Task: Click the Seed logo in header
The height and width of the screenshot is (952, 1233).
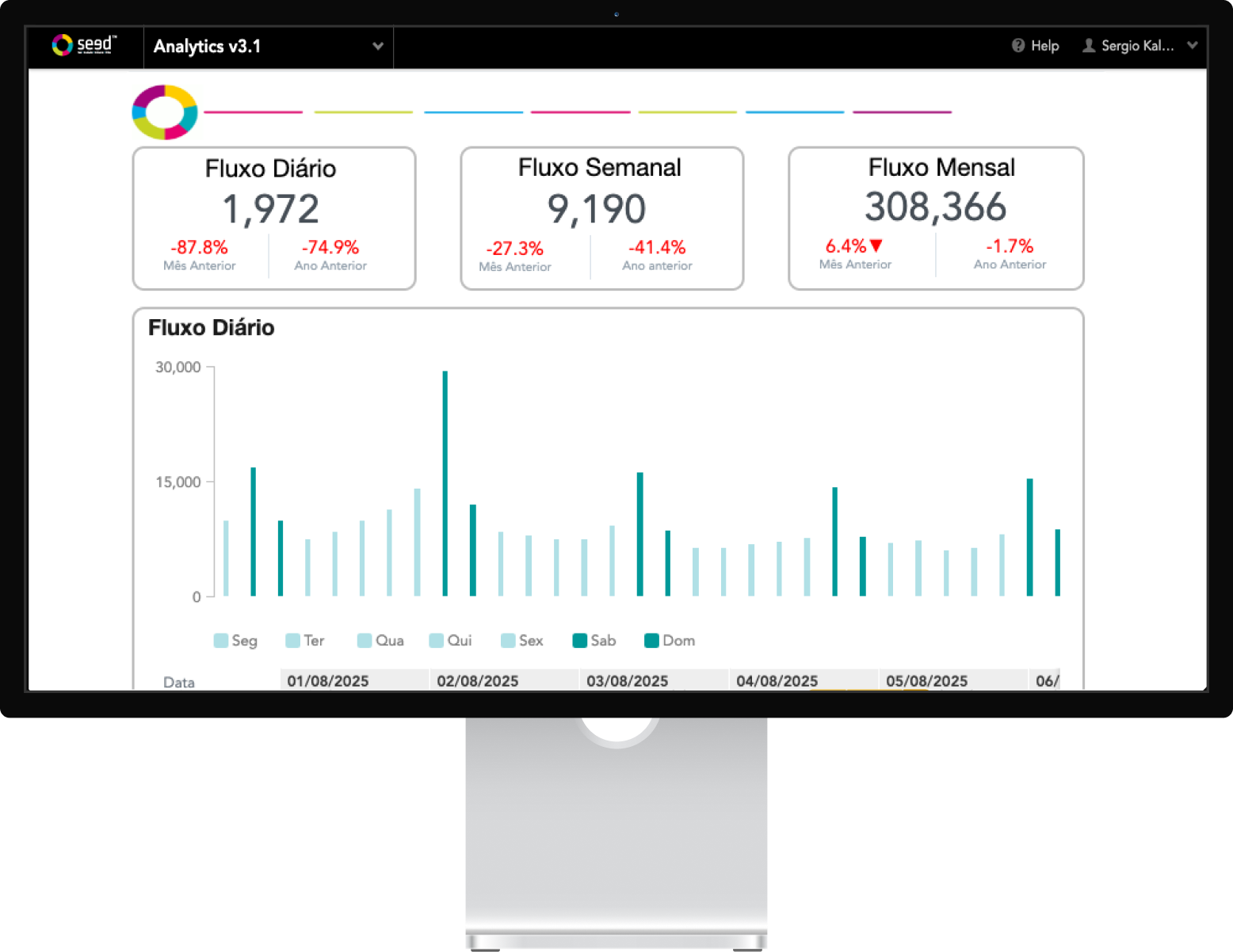Action: pos(84,45)
